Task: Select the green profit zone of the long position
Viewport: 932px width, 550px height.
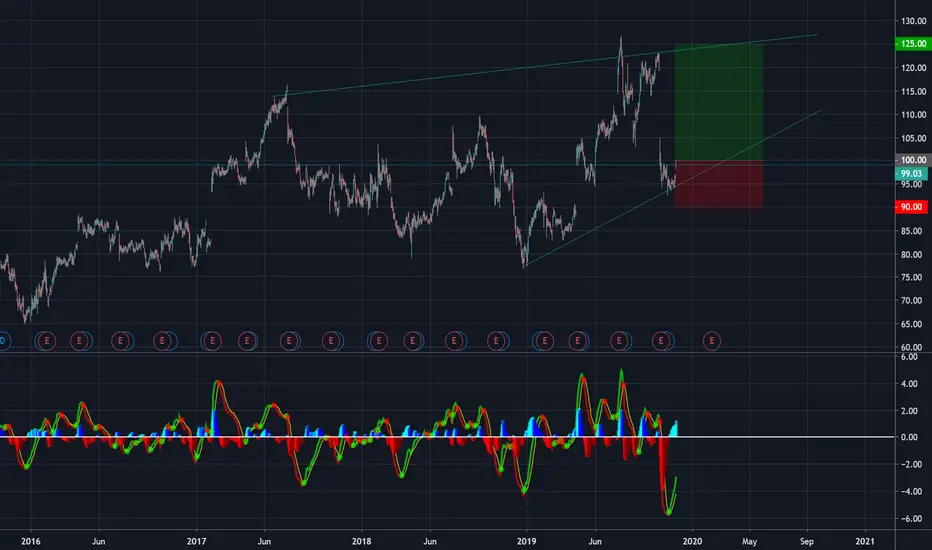Action: click(x=719, y=102)
